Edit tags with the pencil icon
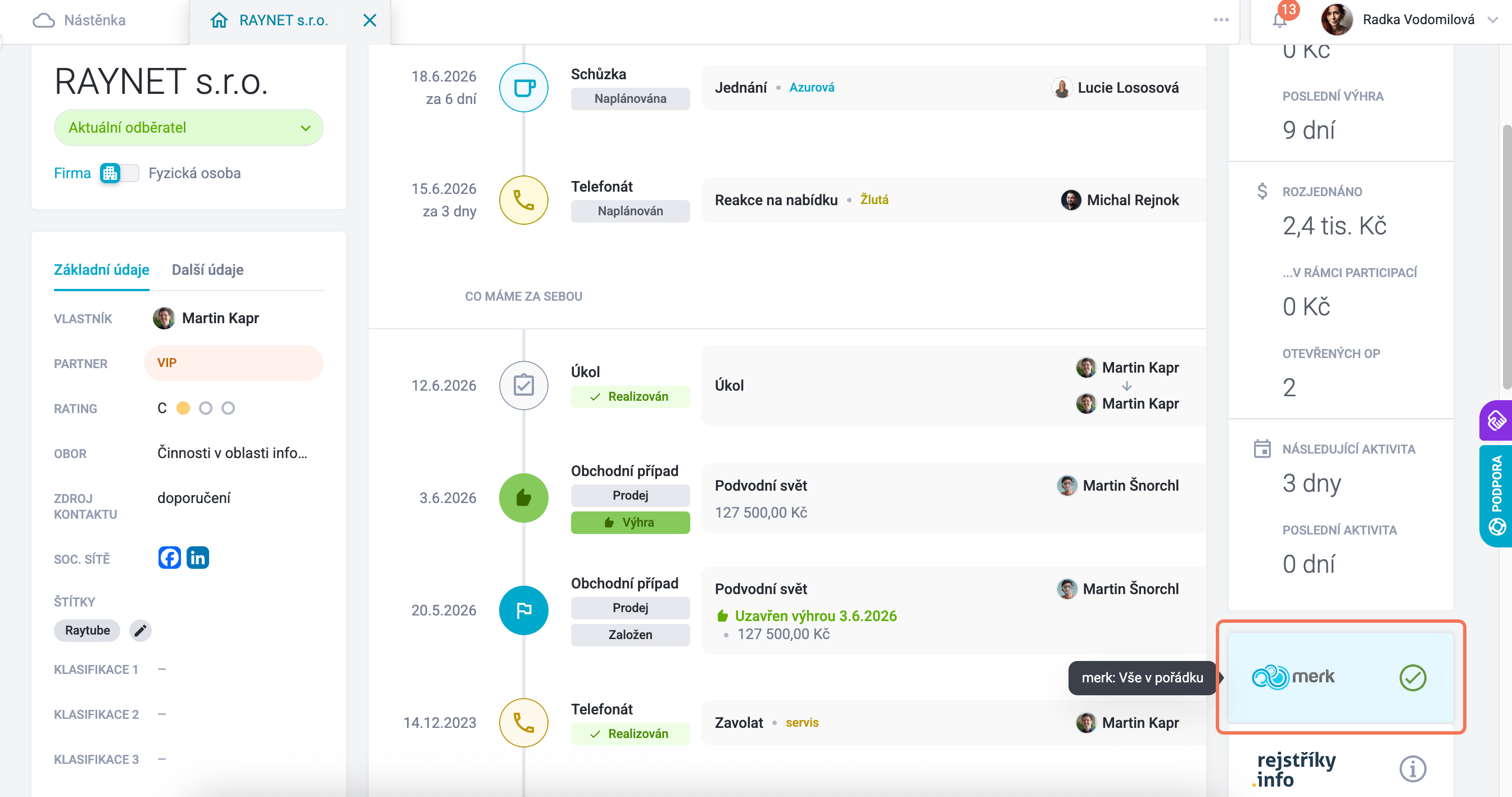The width and height of the screenshot is (1512, 797). point(141,630)
